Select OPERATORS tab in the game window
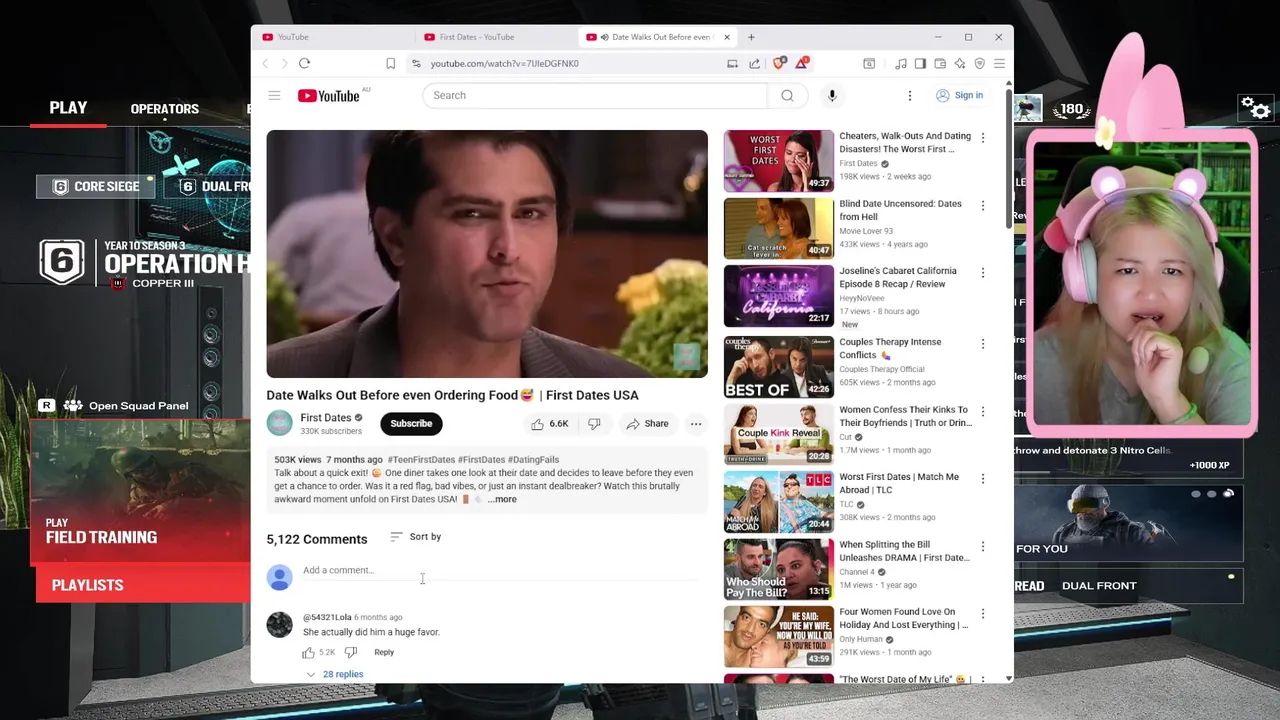 point(165,108)
